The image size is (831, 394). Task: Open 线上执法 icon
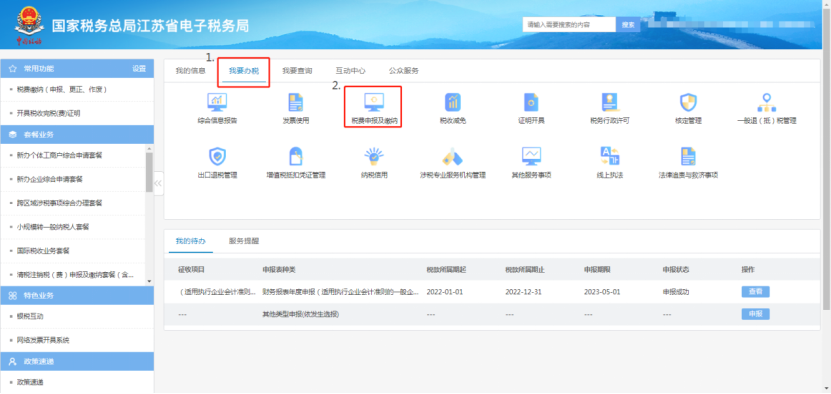tap(609, 156)
